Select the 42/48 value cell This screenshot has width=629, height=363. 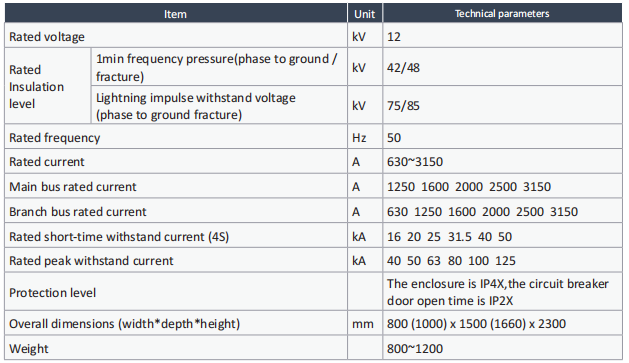(502, 67)
